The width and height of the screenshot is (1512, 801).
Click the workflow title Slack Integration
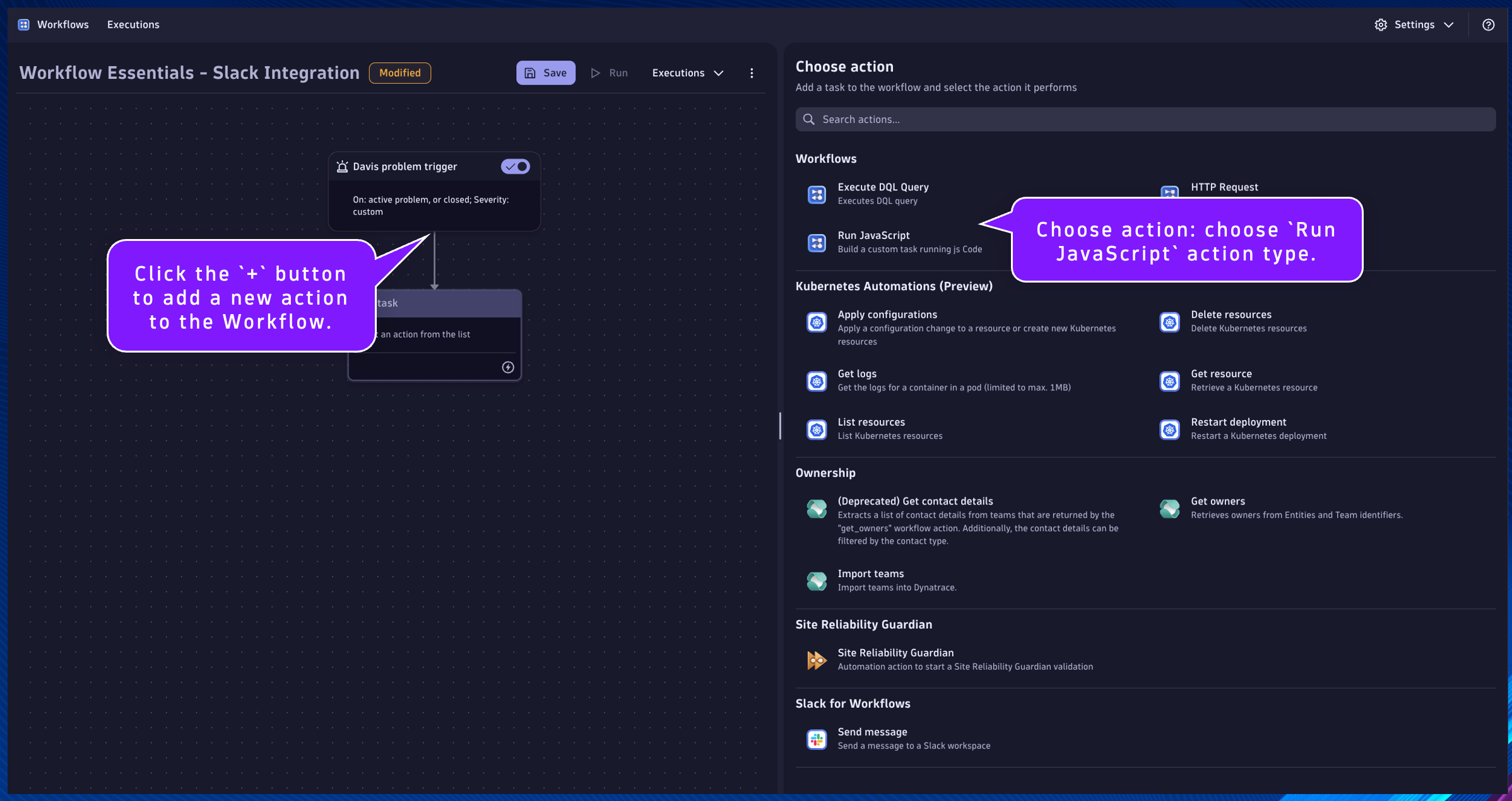click(x=189, y=73)
